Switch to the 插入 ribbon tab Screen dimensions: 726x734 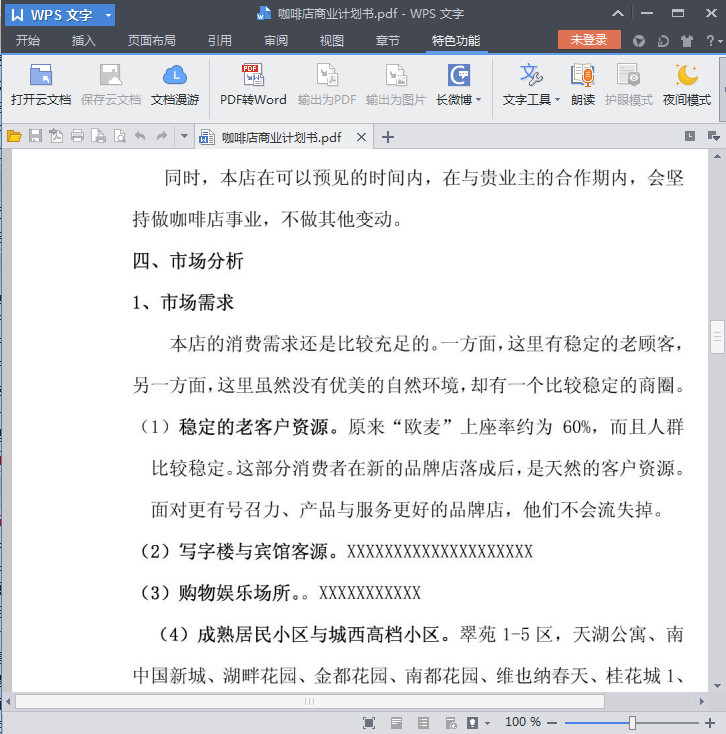click(x=83, y=41)
